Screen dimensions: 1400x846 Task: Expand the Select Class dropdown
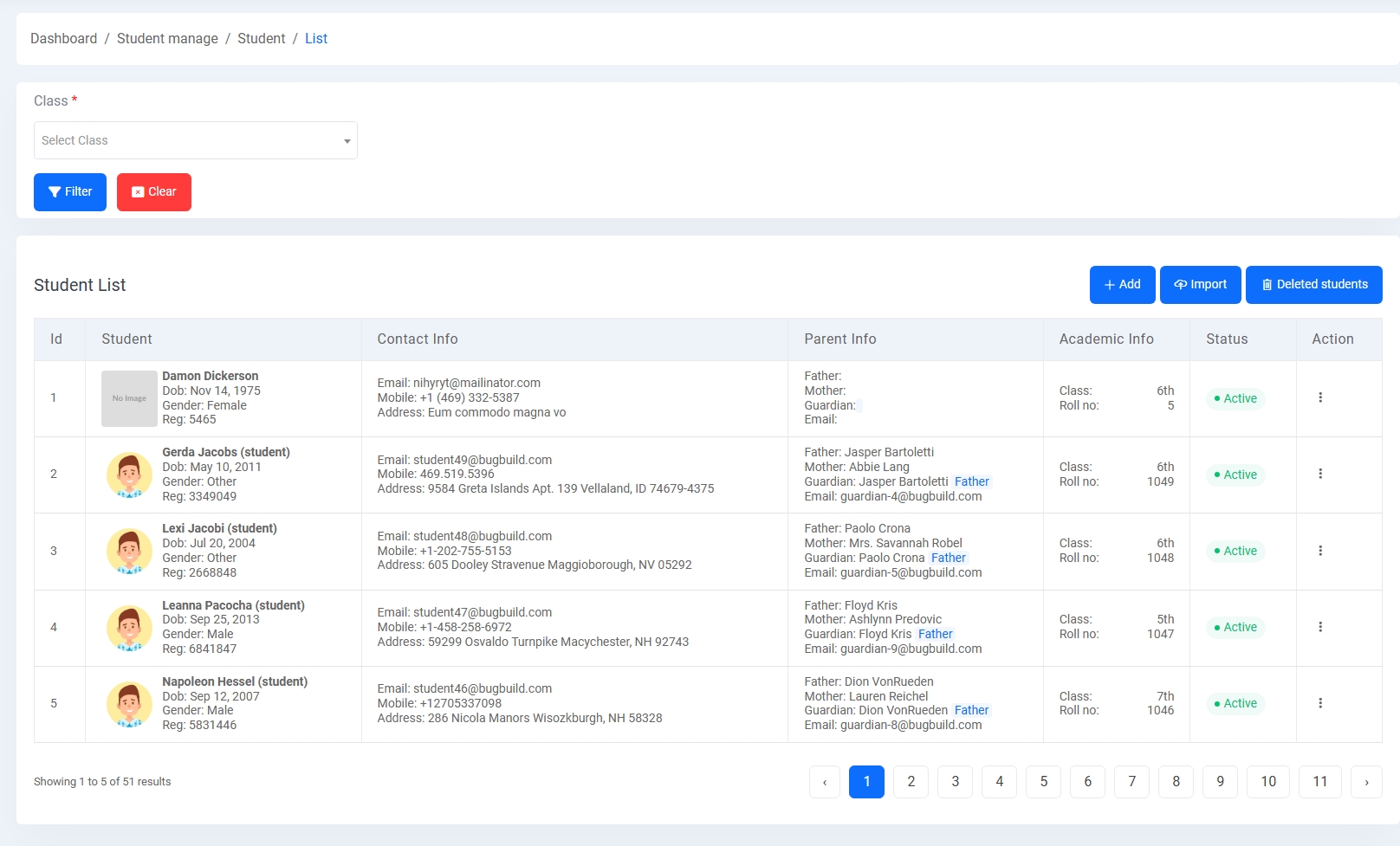(196, 140)
